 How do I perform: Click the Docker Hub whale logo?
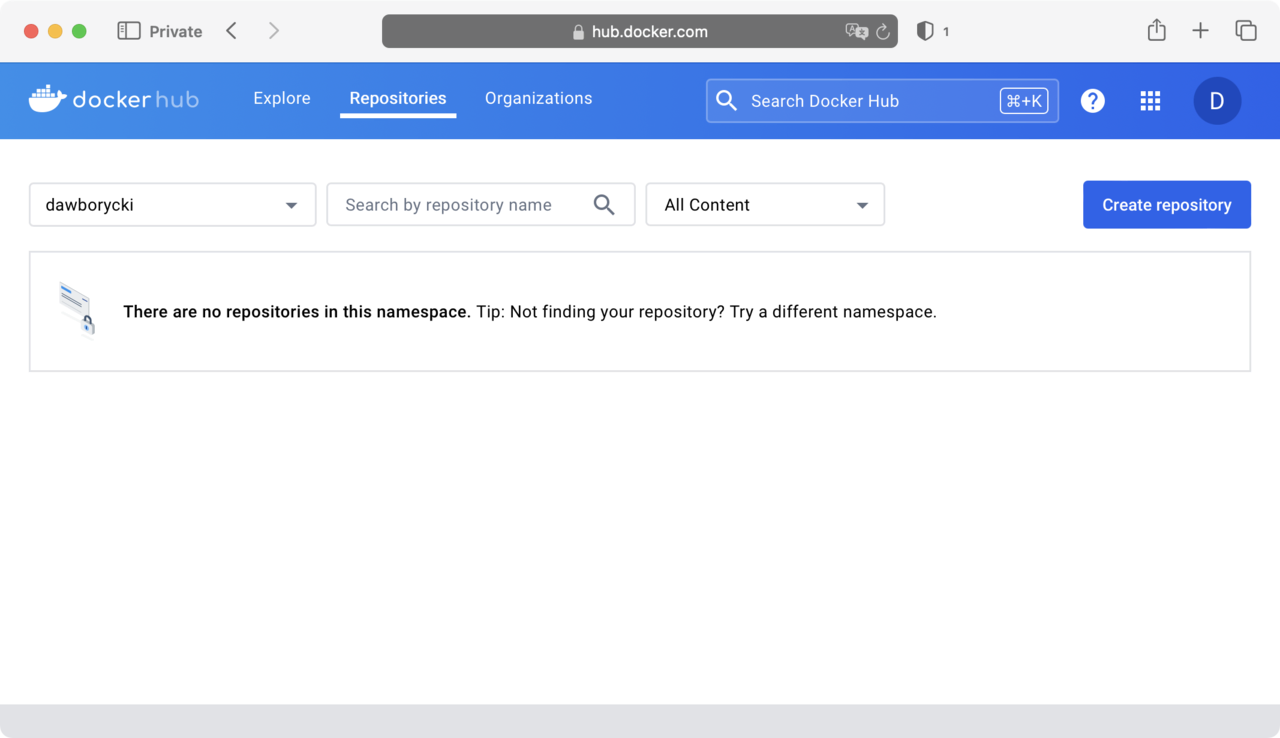pyautogui.click(x=47, y=99)
